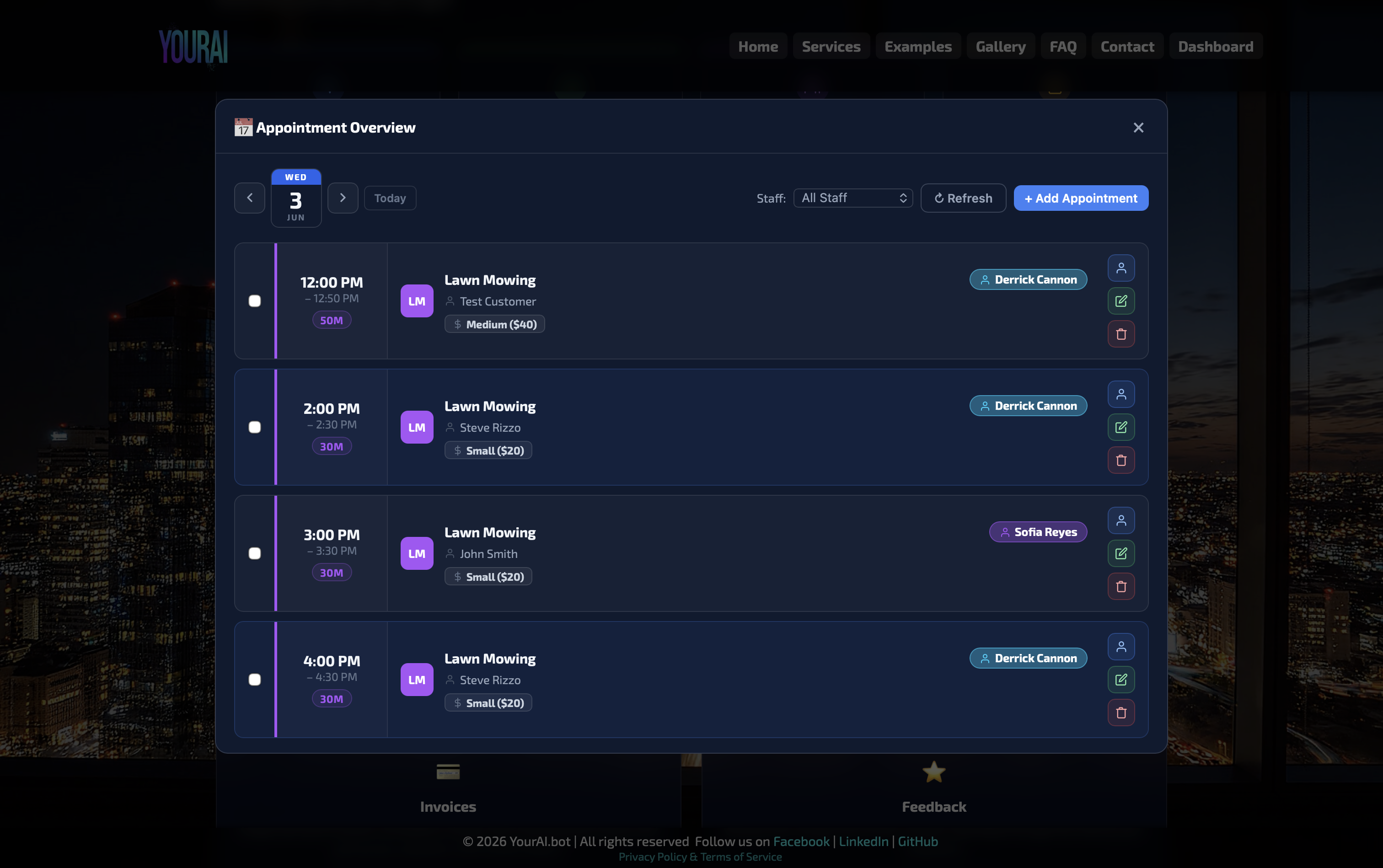
Task: Click Derrick Cannon badge on 4:00 PM row
Action: click(1028, 659)
